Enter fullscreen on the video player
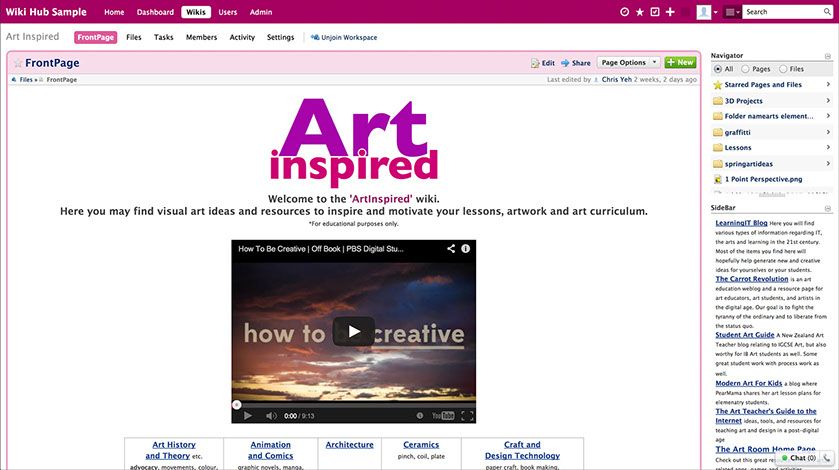The height and width of the screenshot is (470, 839). point(467,415)
